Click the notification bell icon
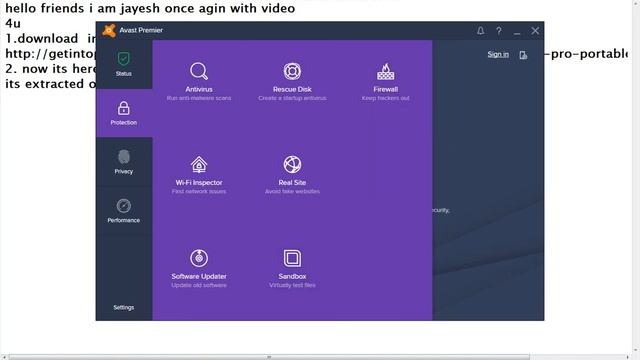Image resolution: width=640 pixels, height=360 pixels. [x=480, y=31]
